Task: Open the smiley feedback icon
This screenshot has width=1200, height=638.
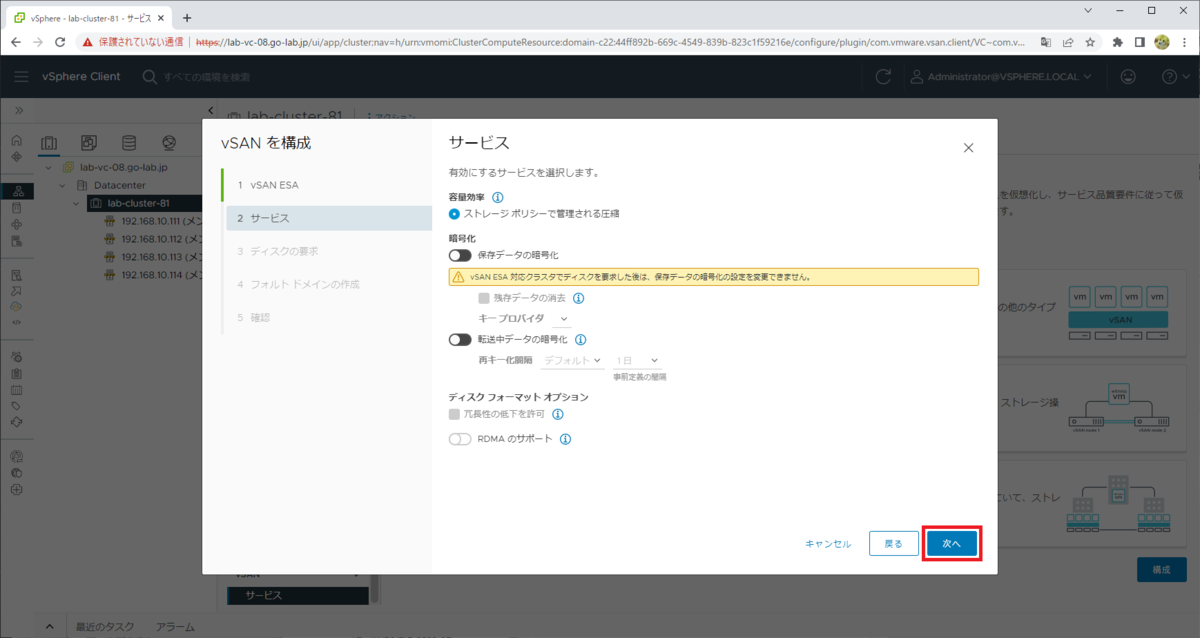Action: point(1129,76)
